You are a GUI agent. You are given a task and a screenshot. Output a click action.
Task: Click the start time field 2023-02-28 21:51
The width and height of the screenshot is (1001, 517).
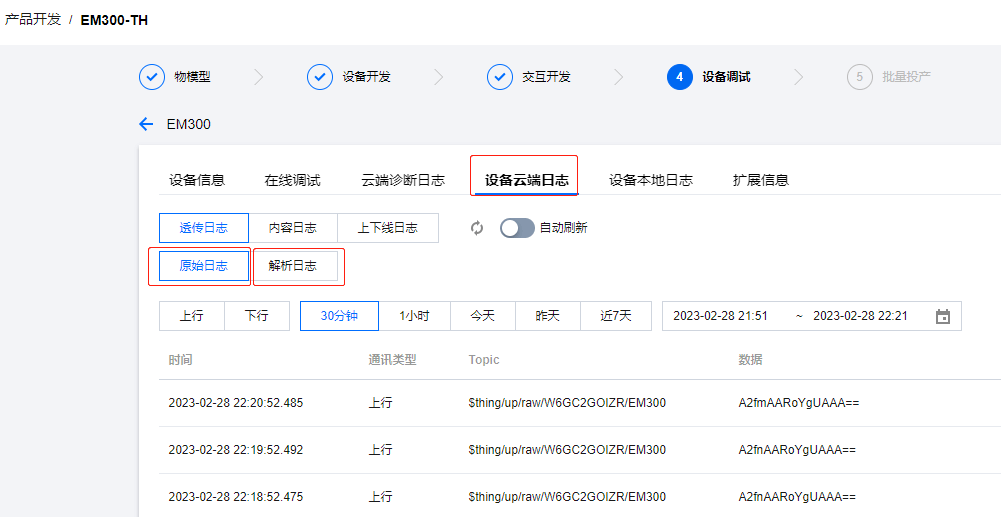click(x=720, y=316)
